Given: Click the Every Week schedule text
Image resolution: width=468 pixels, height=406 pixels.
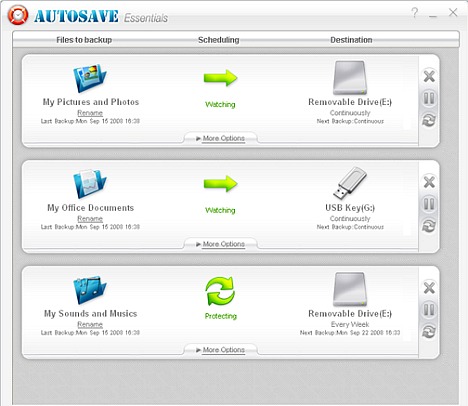Looking at the screenshot, I should pyautogui.click(x=350, y=324).
